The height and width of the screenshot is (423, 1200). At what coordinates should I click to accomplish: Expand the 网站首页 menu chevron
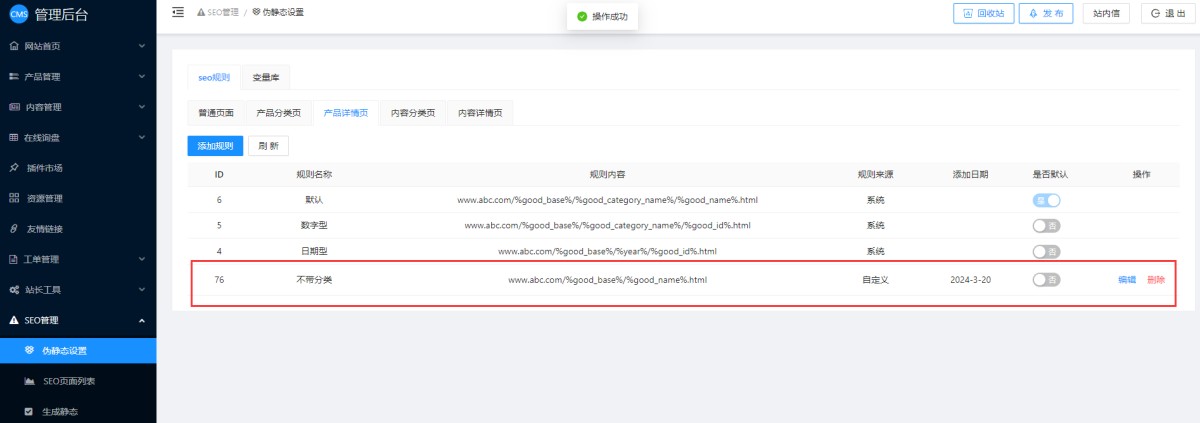click(x=142, y=46)
